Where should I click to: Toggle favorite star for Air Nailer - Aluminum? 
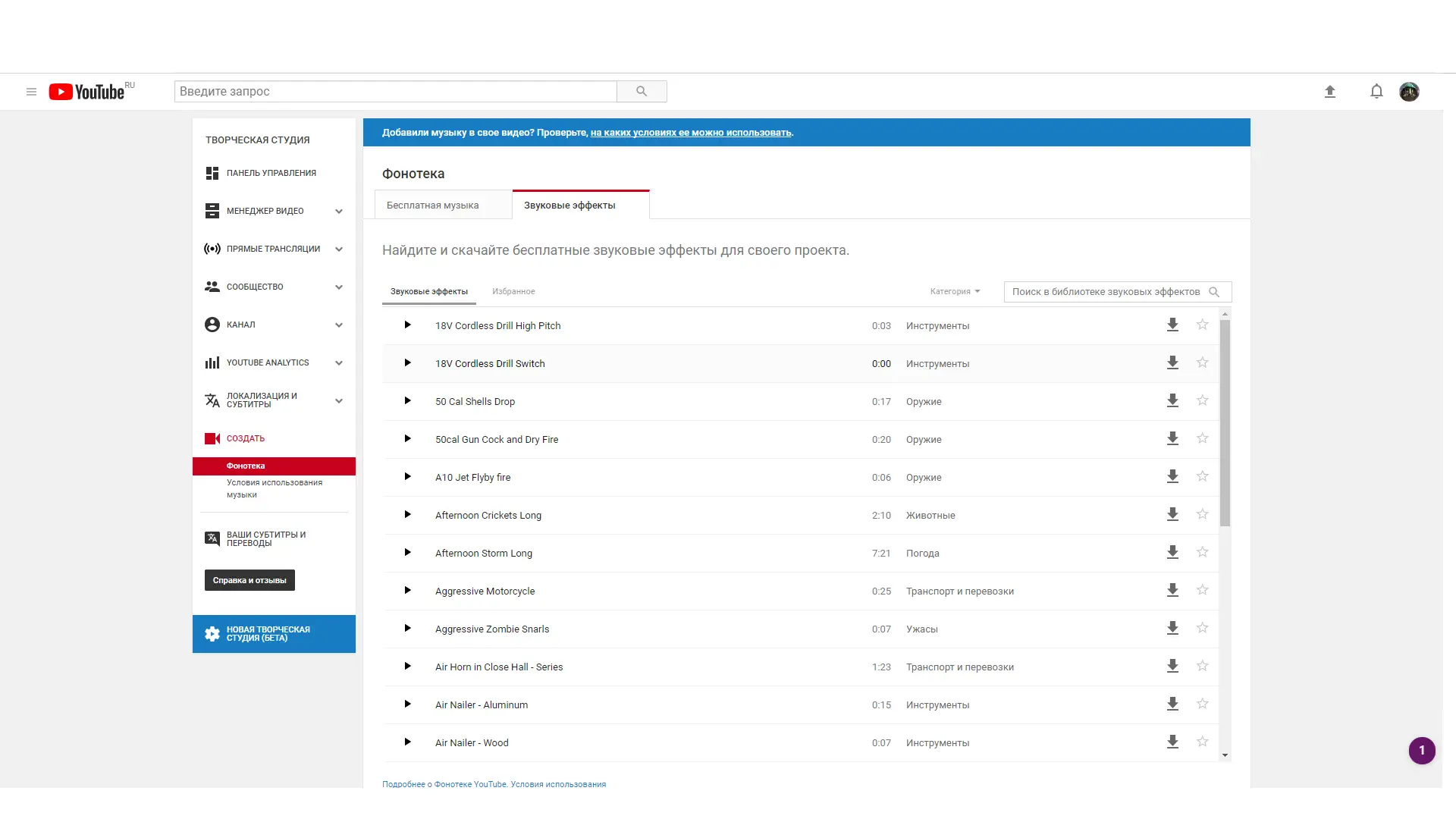pos(1202,704)
